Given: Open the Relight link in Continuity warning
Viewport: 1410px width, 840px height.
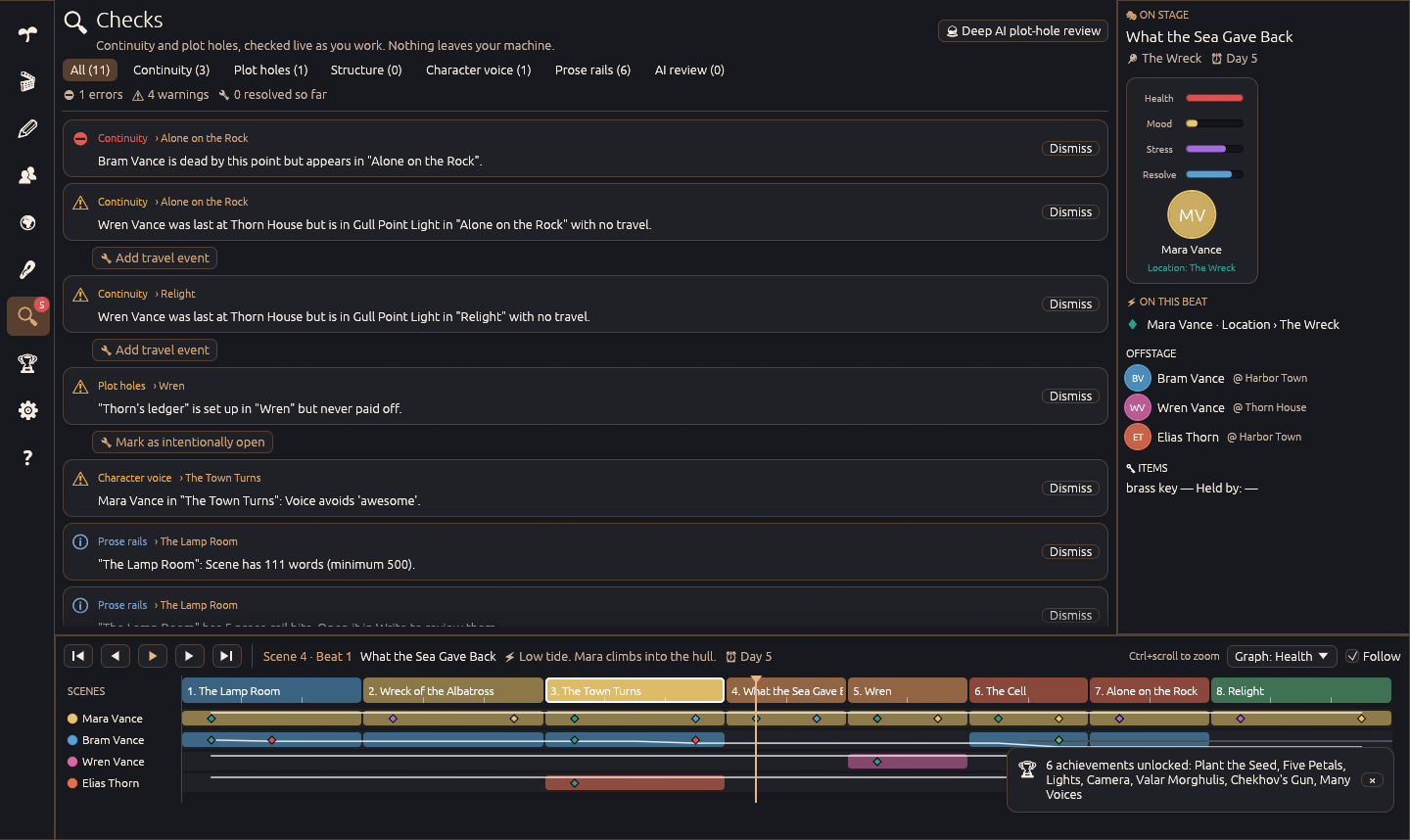Looking at the screenshot, I should [177, 294].
